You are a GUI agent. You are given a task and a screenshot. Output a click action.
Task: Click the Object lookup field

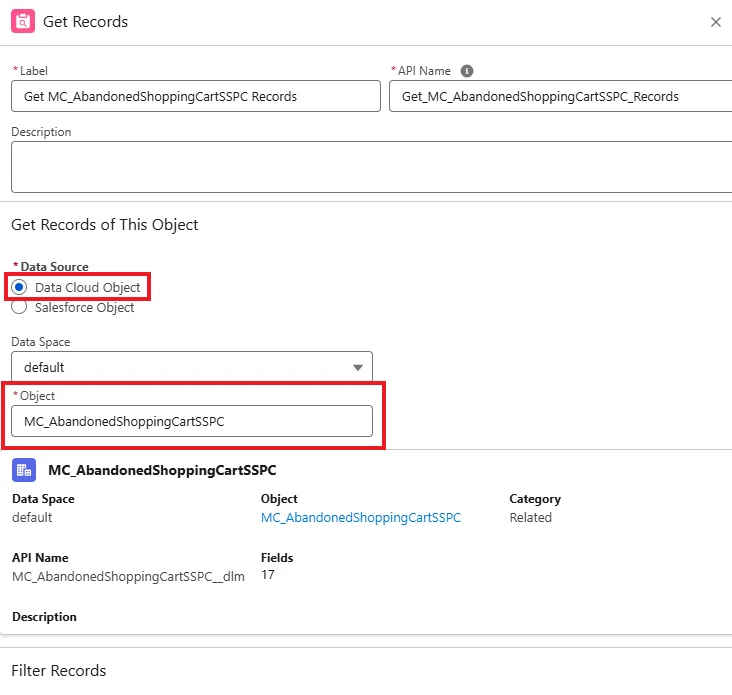click(192, 421)
